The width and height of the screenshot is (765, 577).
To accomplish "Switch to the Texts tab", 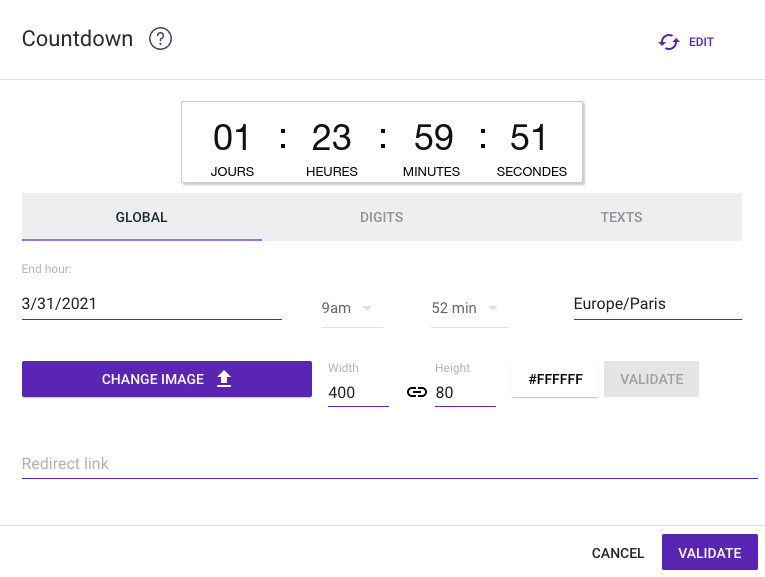I will (621, 217).
